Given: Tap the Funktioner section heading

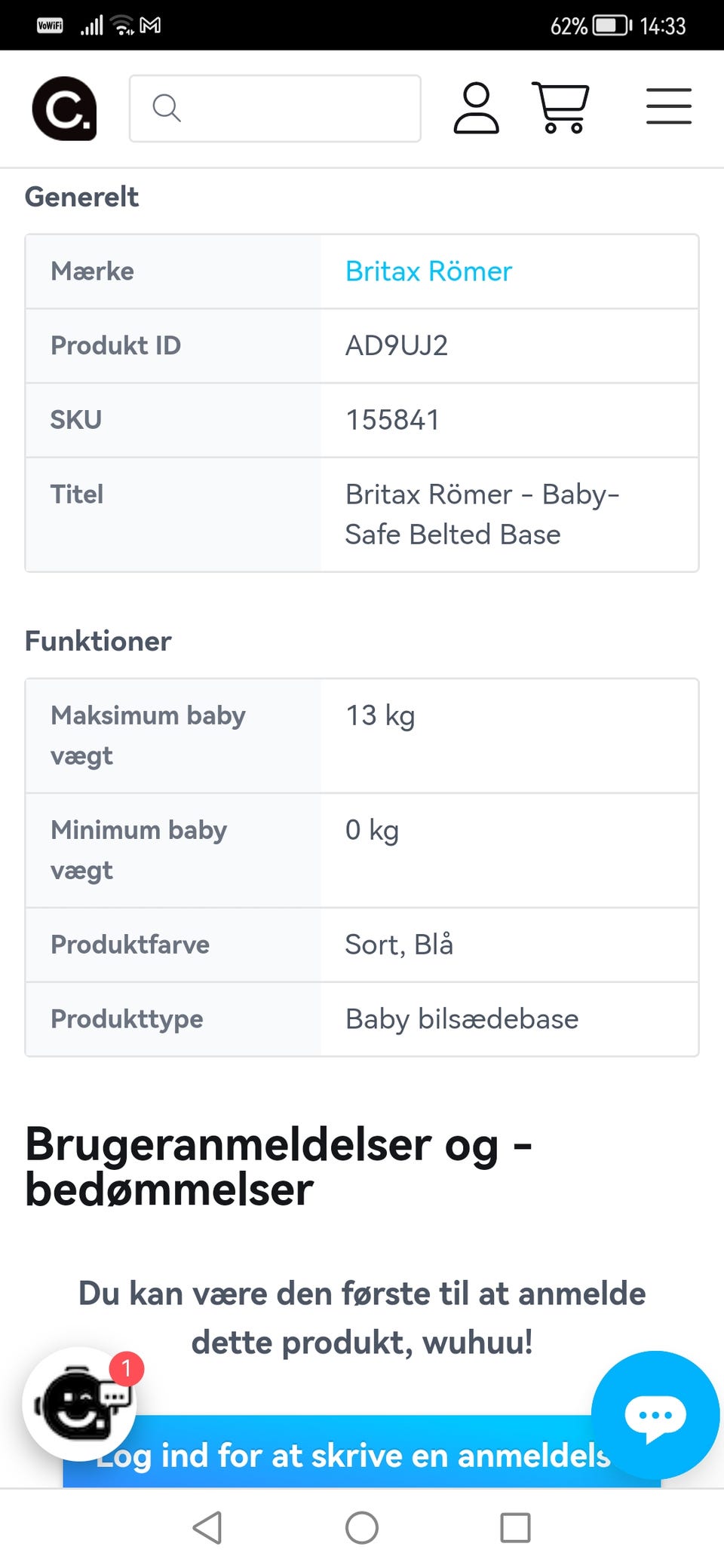Looking at the screenshot, I should pyautogui.click(x=98, y=641).
